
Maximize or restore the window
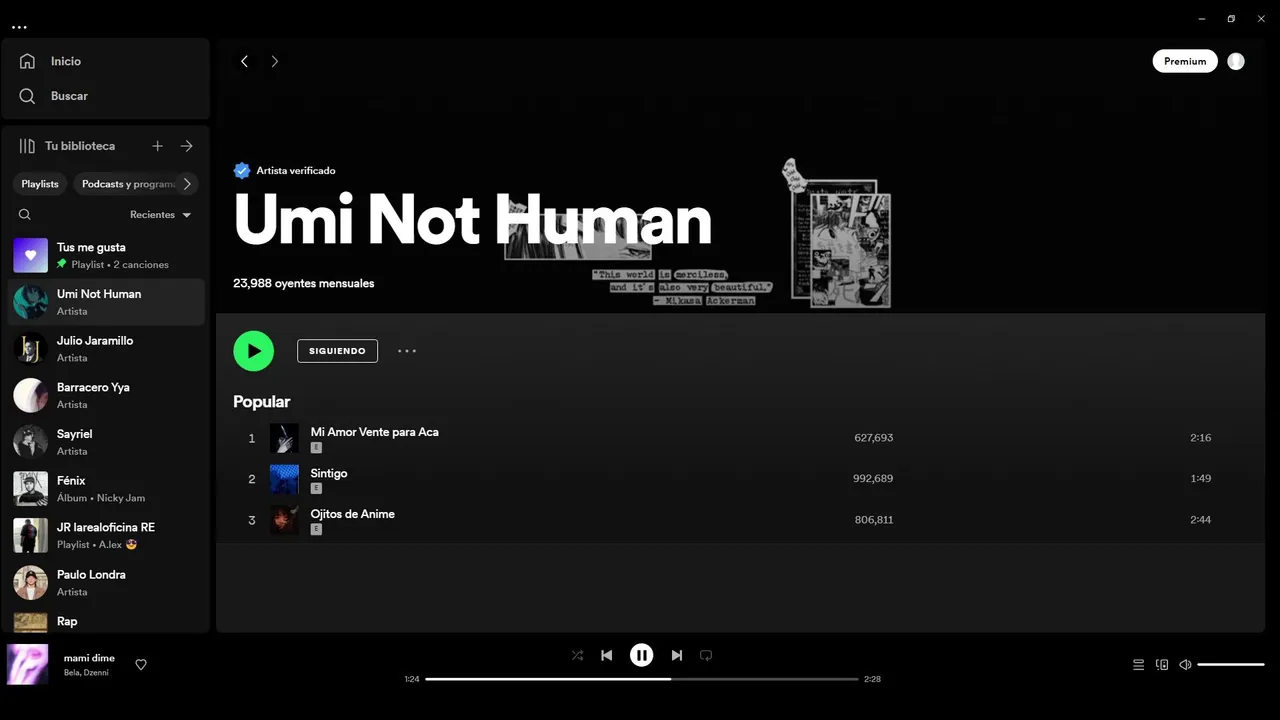coord(1231,19)
